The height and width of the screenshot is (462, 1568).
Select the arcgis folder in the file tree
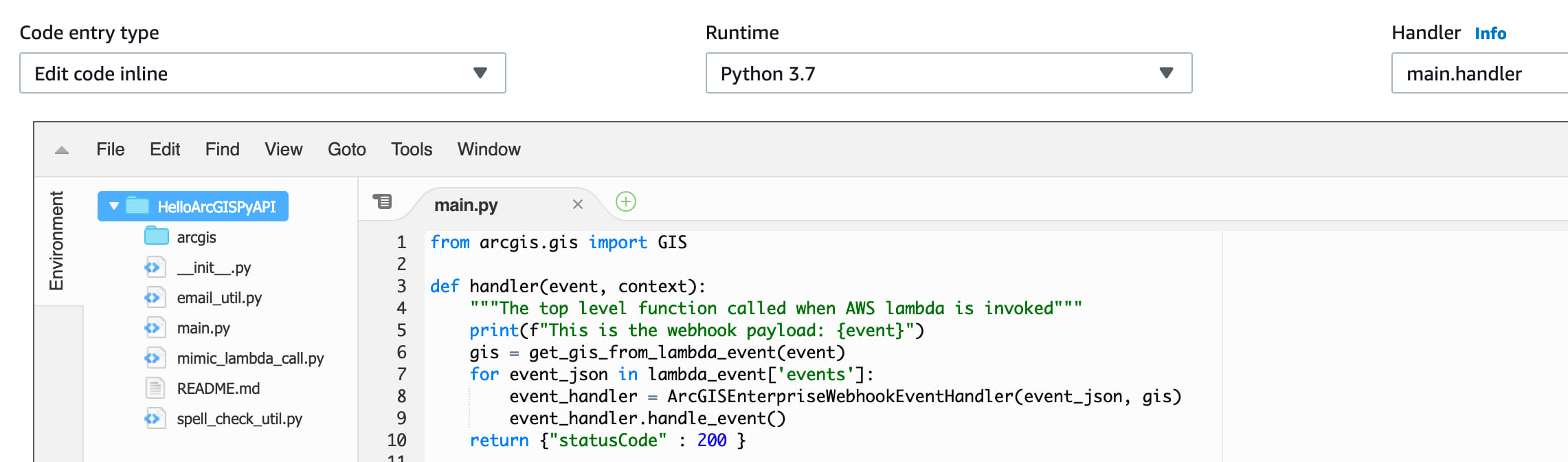tap(196, 237)
